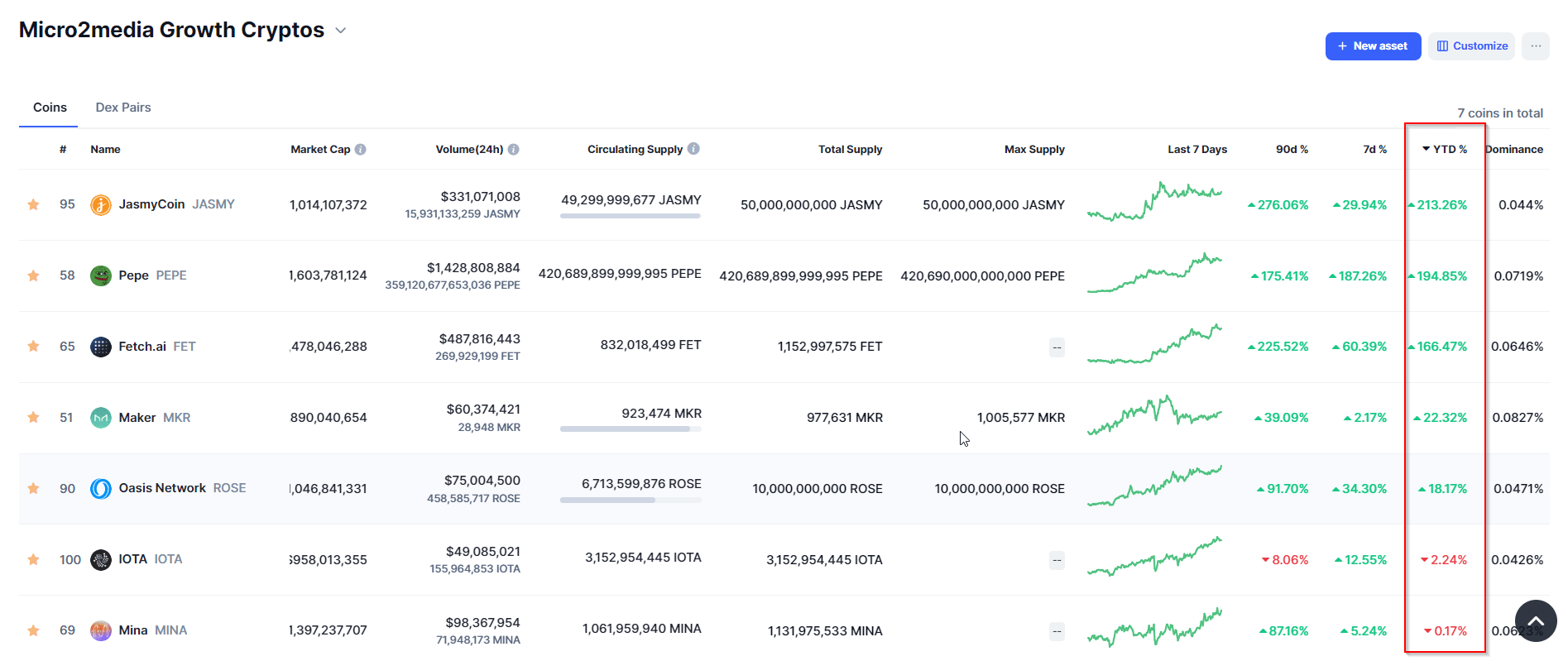
Task: Show Circulating Supply info tooltip icon
Action: click(x=693, y=149)
